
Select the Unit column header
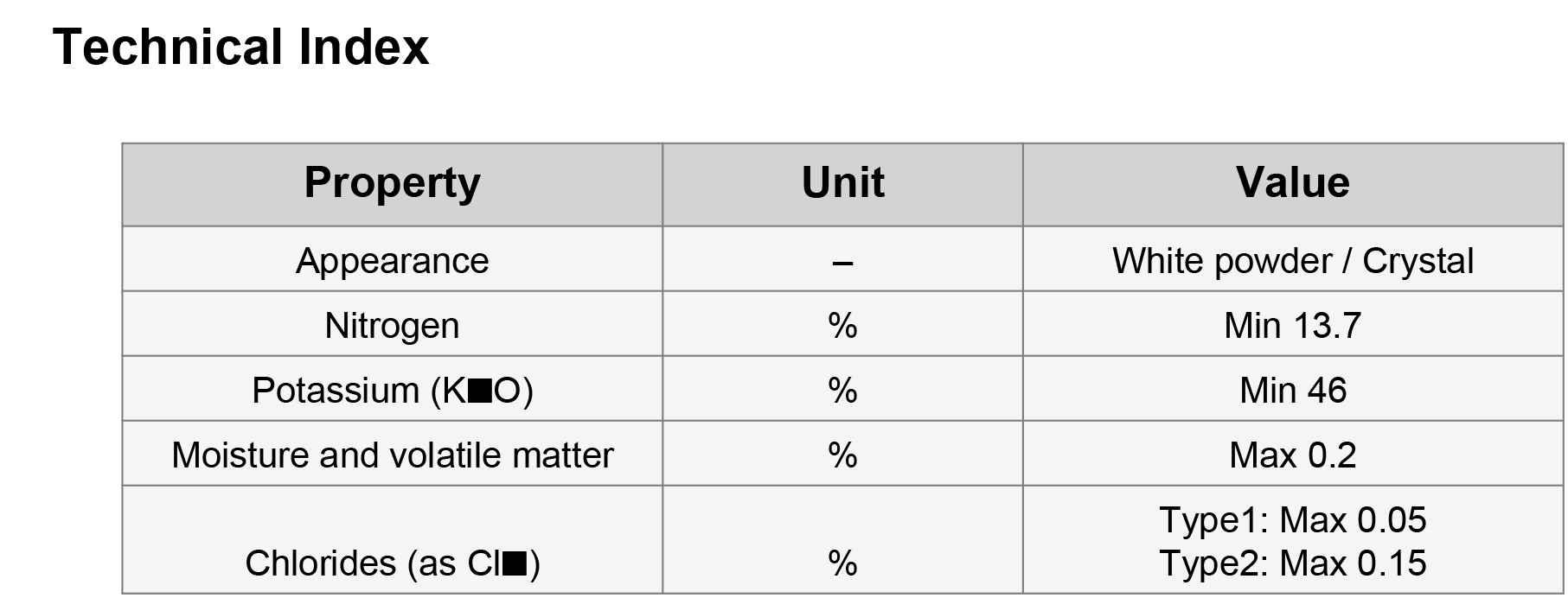tap(842, 183)
